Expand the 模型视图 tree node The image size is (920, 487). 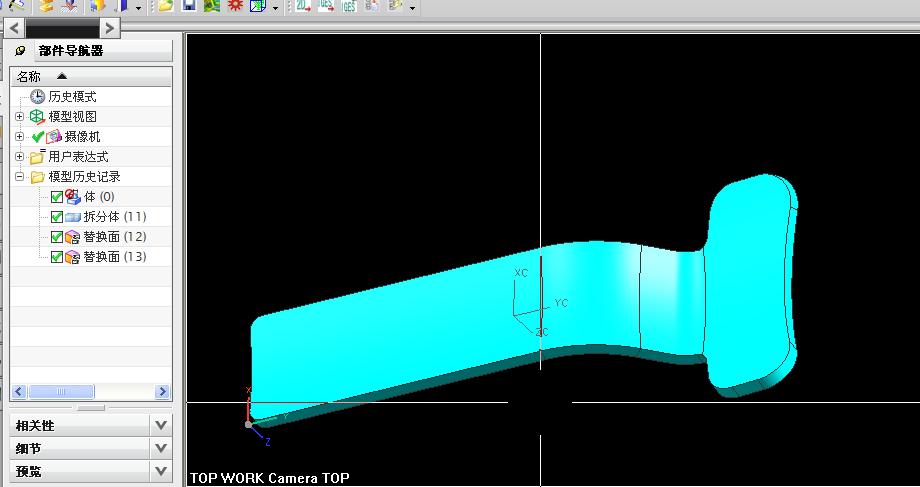pyautogui.click(x=19, y=117)
